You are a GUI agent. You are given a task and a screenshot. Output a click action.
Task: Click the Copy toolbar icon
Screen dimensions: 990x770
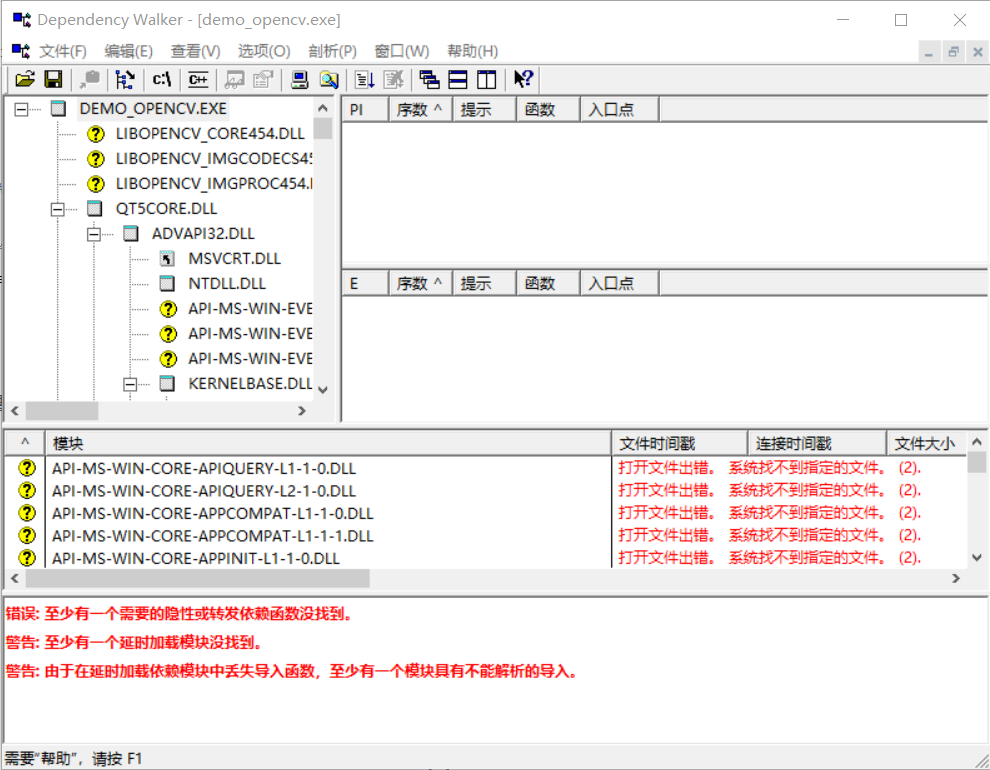[89, 79]
